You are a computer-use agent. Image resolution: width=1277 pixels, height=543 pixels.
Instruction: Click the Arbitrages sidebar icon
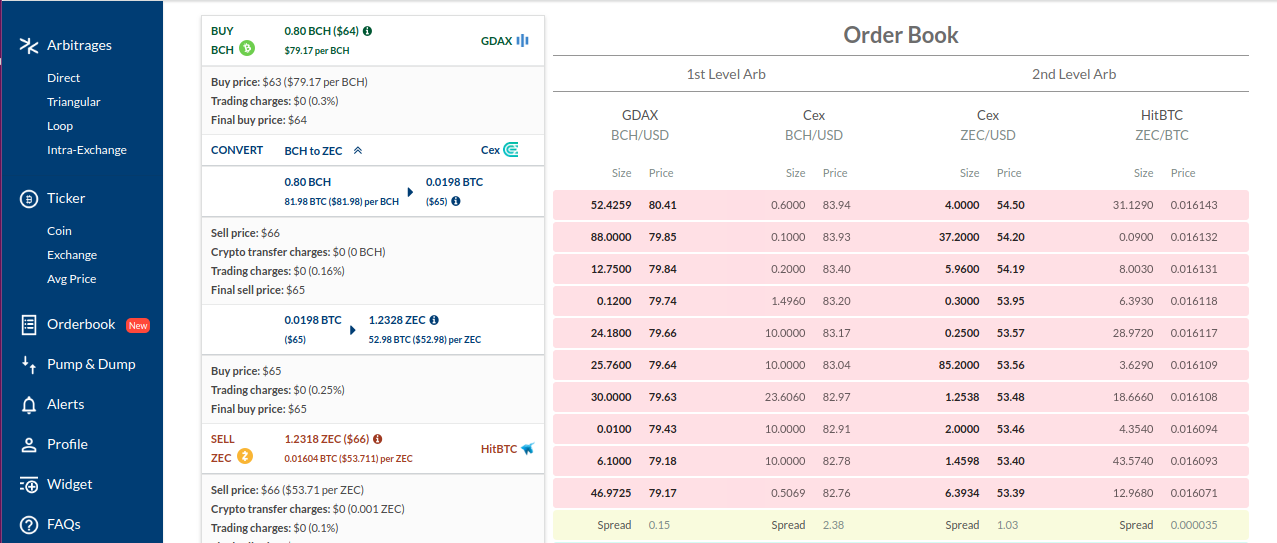coord(28,45)
